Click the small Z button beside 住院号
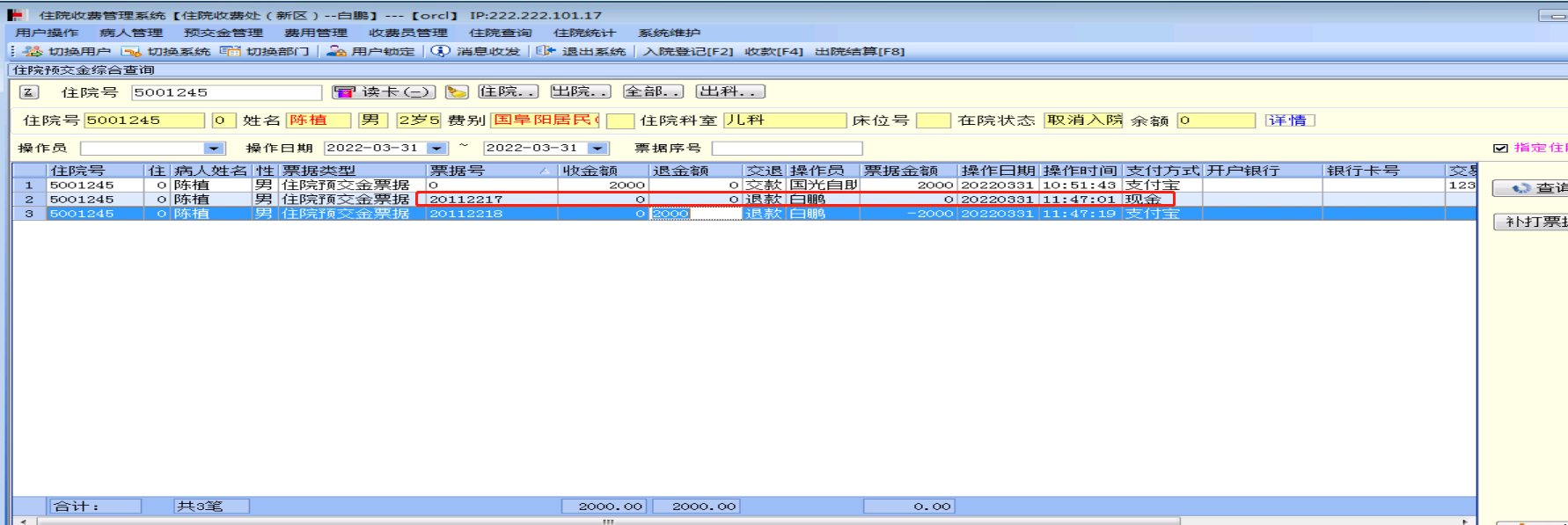Viewport: 1568px width, 525px height. coord(29,92)
